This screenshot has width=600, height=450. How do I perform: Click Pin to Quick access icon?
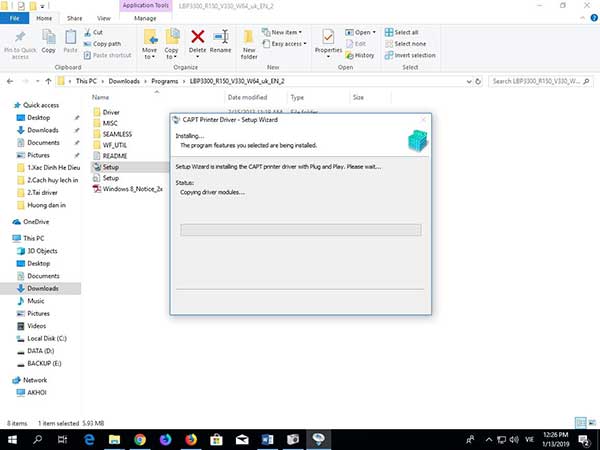(20, 37)
